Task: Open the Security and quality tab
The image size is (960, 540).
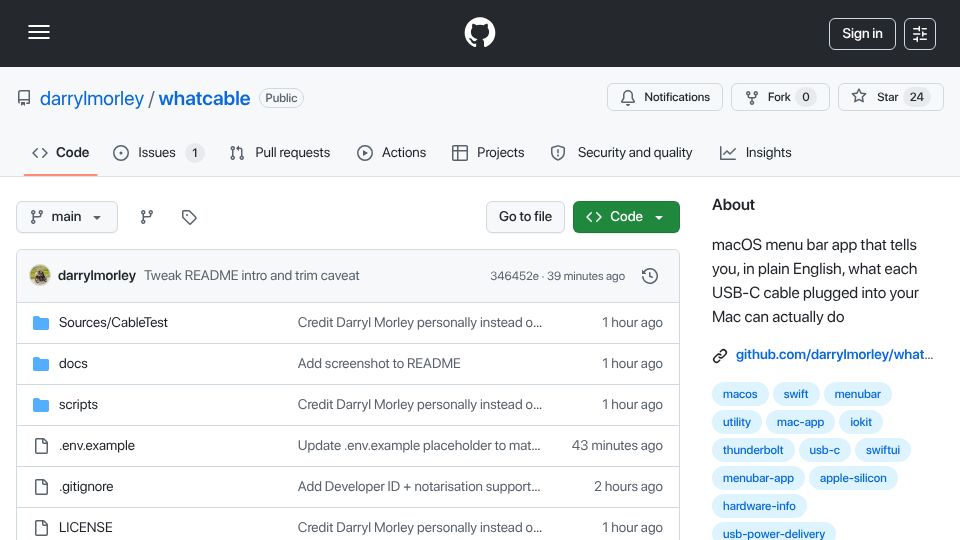Action: [x=621, y=152]
